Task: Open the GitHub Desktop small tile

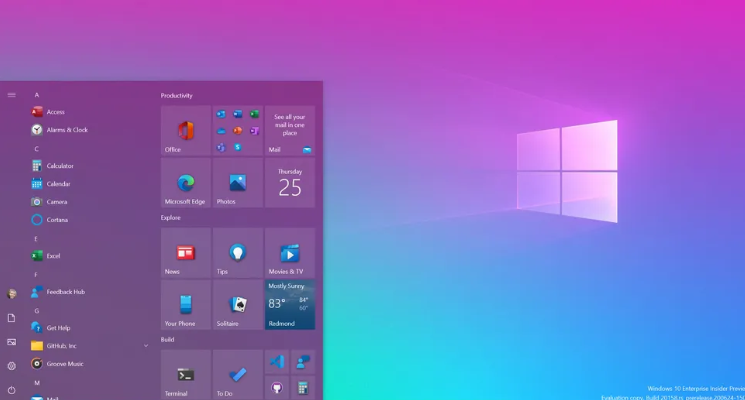Action: click(277, 388)
